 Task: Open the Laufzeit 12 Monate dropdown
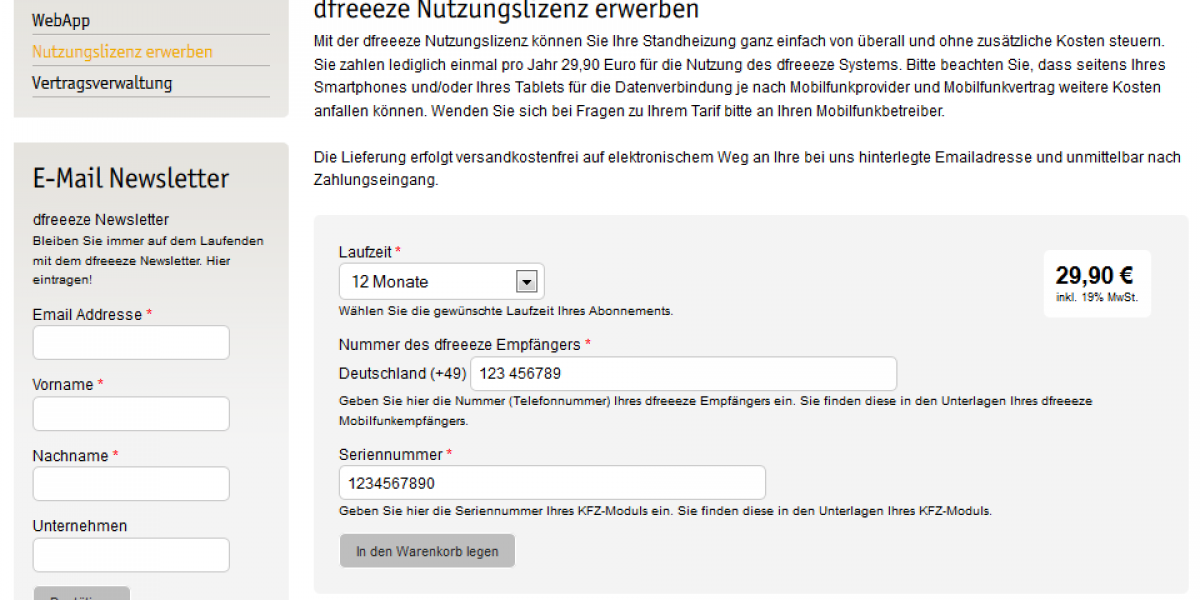tap(442, 282)
